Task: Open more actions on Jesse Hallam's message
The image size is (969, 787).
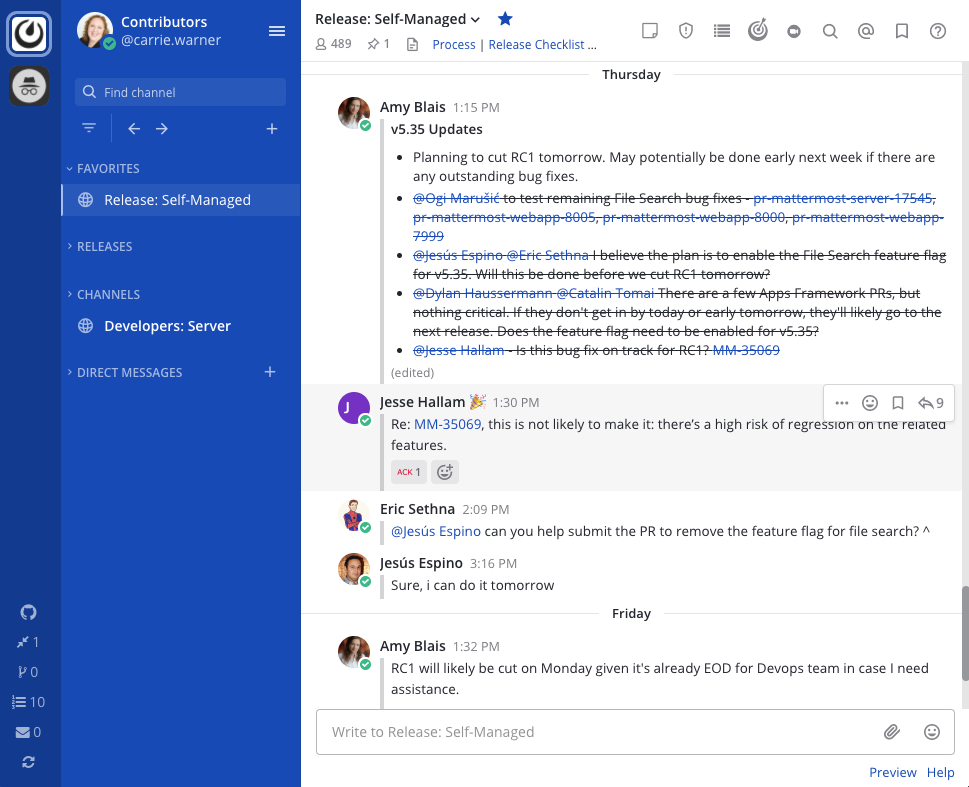Action: point(841,402)
